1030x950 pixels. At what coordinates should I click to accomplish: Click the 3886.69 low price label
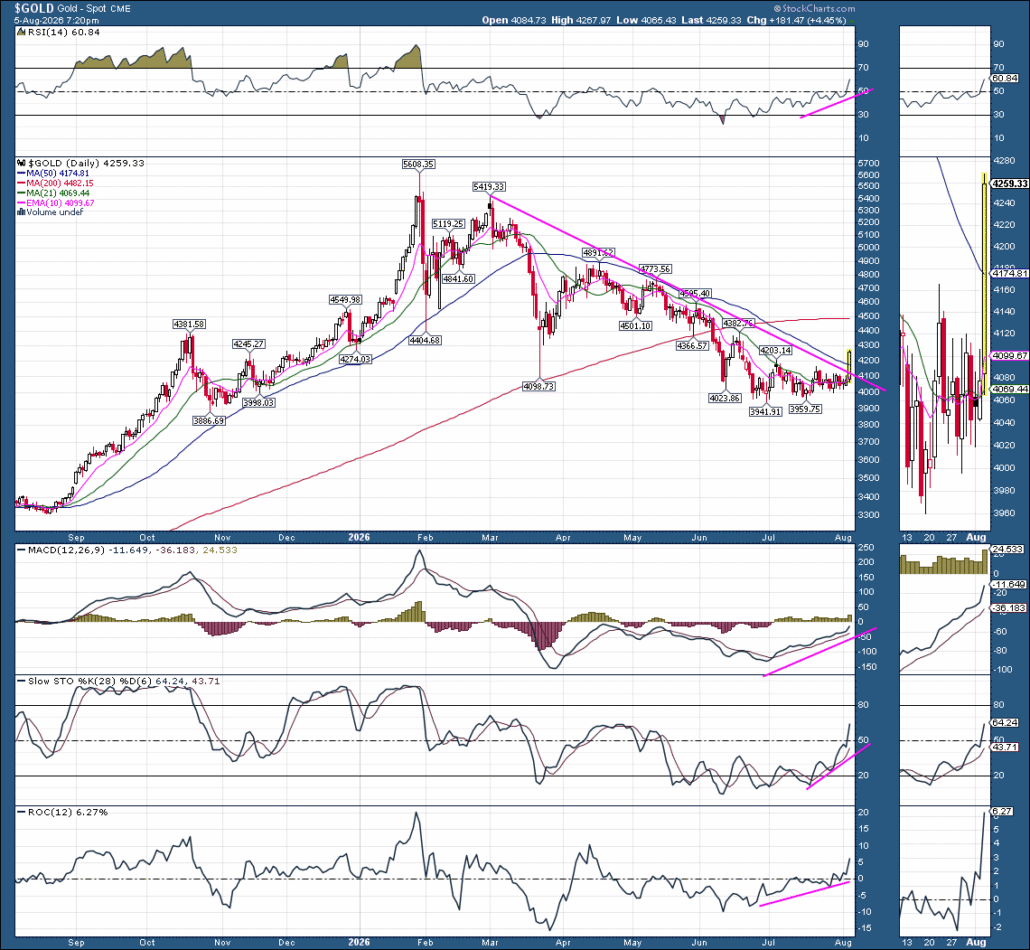[208, 420]
